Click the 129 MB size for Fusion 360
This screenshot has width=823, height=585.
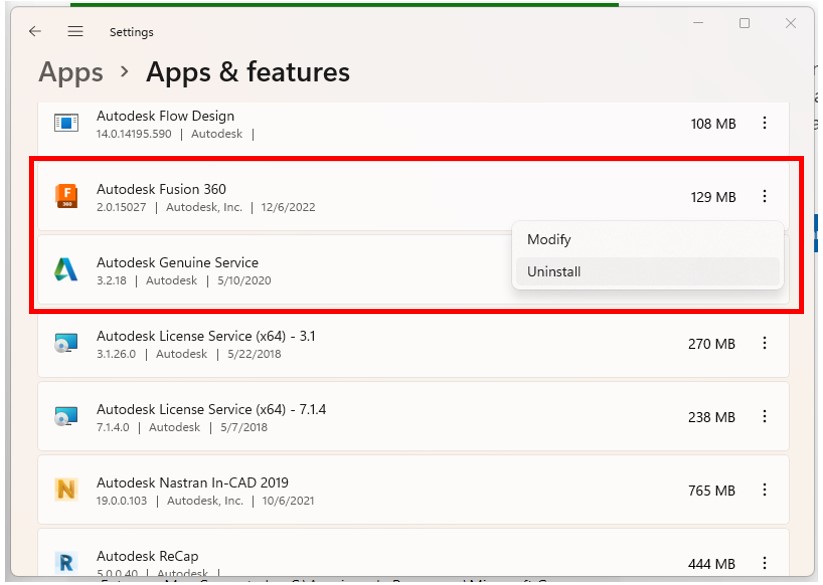click(713, 197)
